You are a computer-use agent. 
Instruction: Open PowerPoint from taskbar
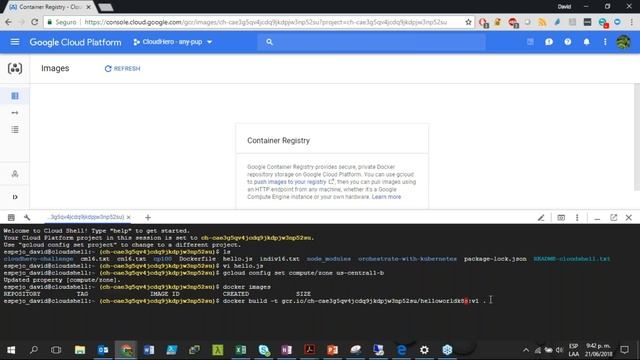tap(332, 350)
